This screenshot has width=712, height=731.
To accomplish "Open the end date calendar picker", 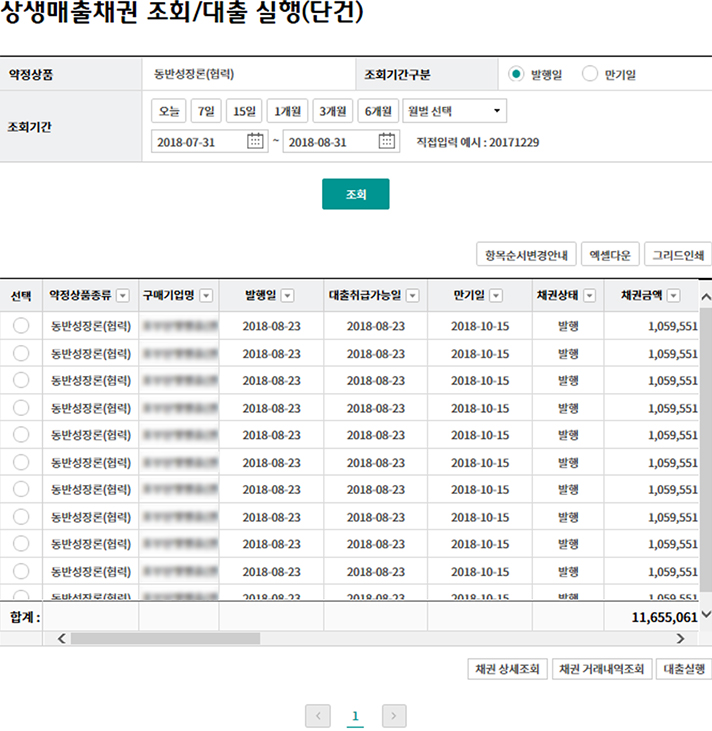I will [387, 142].
